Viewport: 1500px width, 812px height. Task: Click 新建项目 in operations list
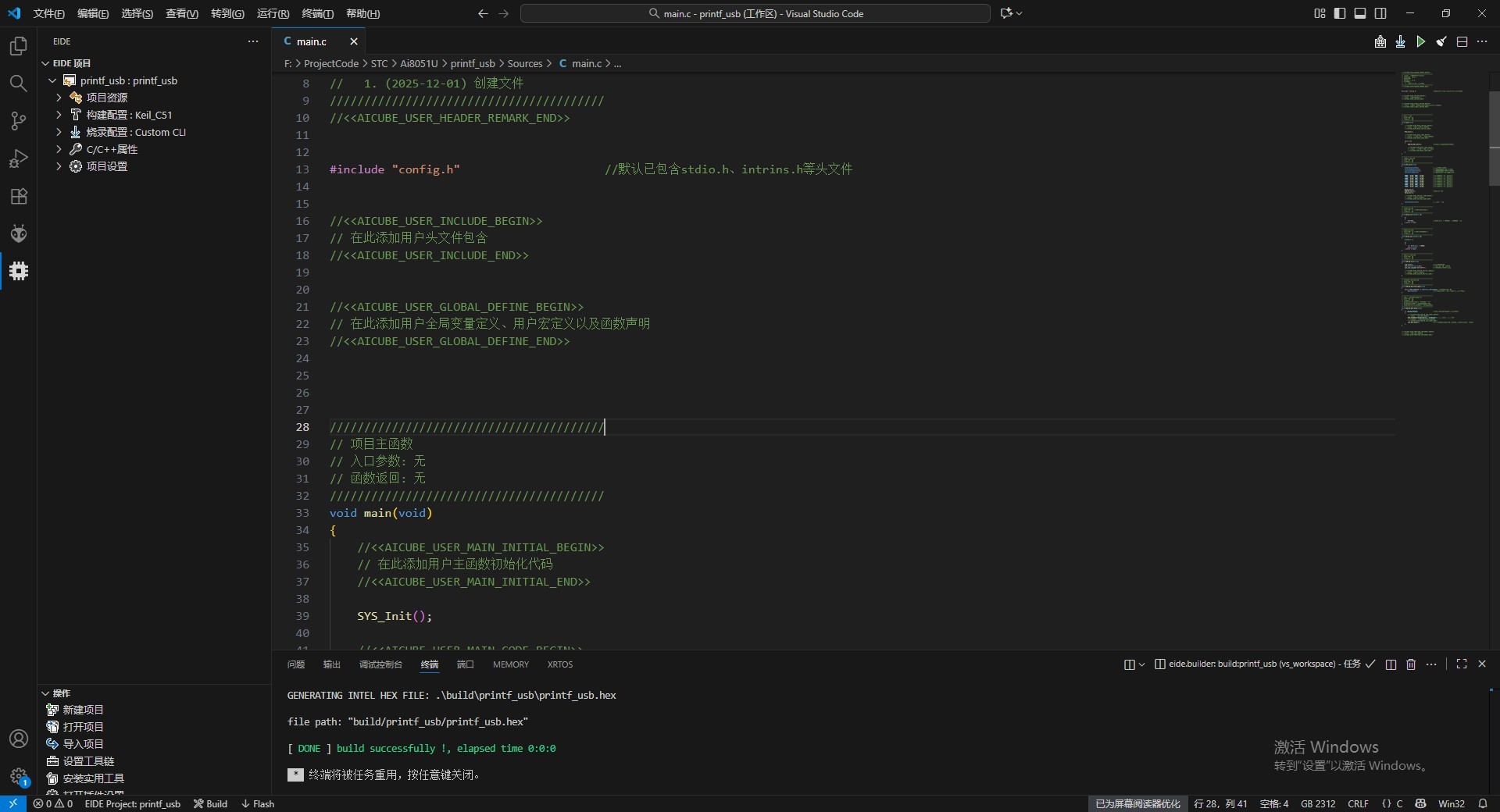pyautogui.click(x=83, y=710)
